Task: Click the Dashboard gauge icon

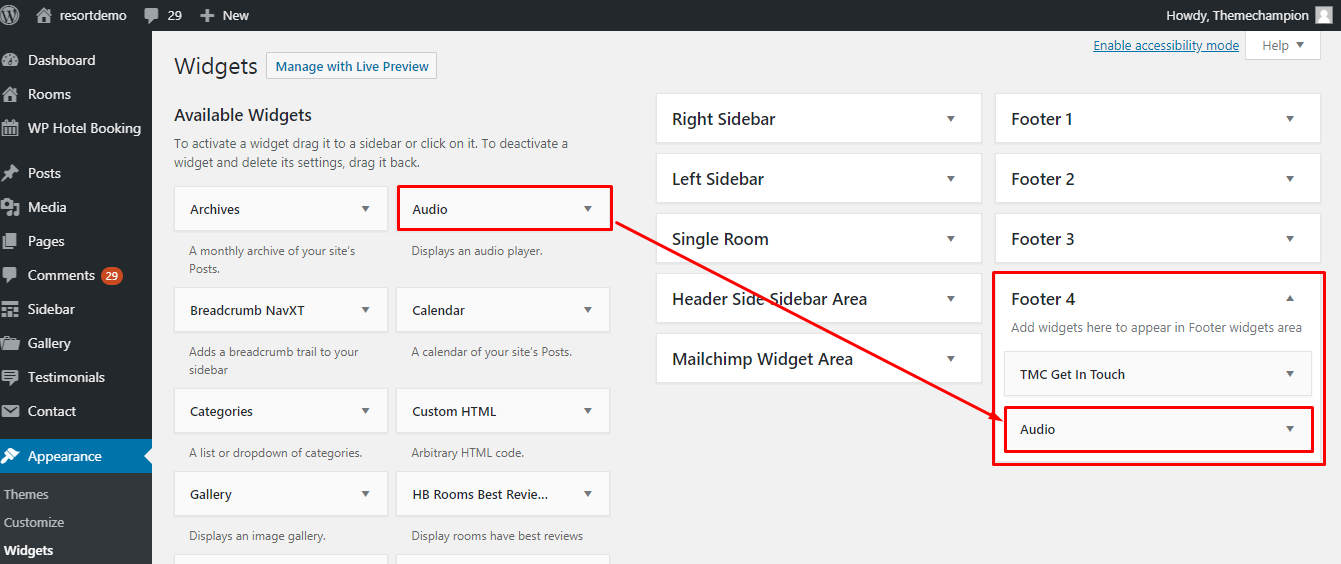Action: click(x=11, y=60)
